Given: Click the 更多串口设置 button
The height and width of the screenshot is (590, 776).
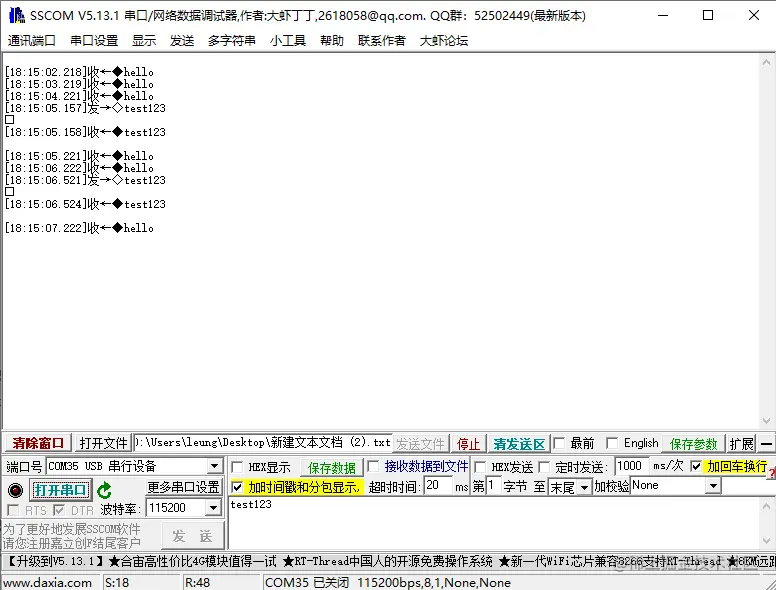Looking at the screenshot, I should 184,487.
